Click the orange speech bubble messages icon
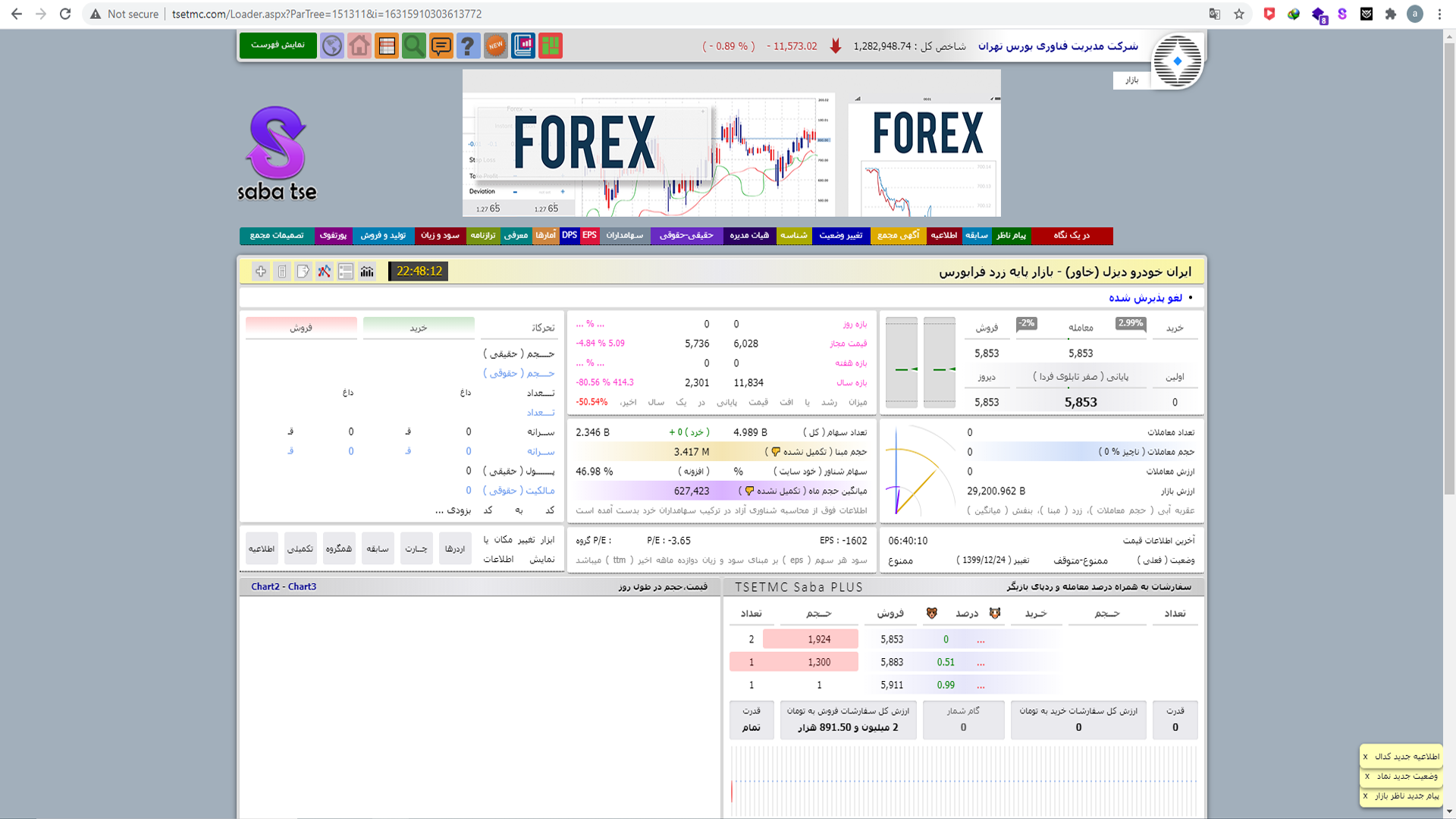Image resolution: width=1456 pixels, height=819 pixels. click(x=441, y=46)
